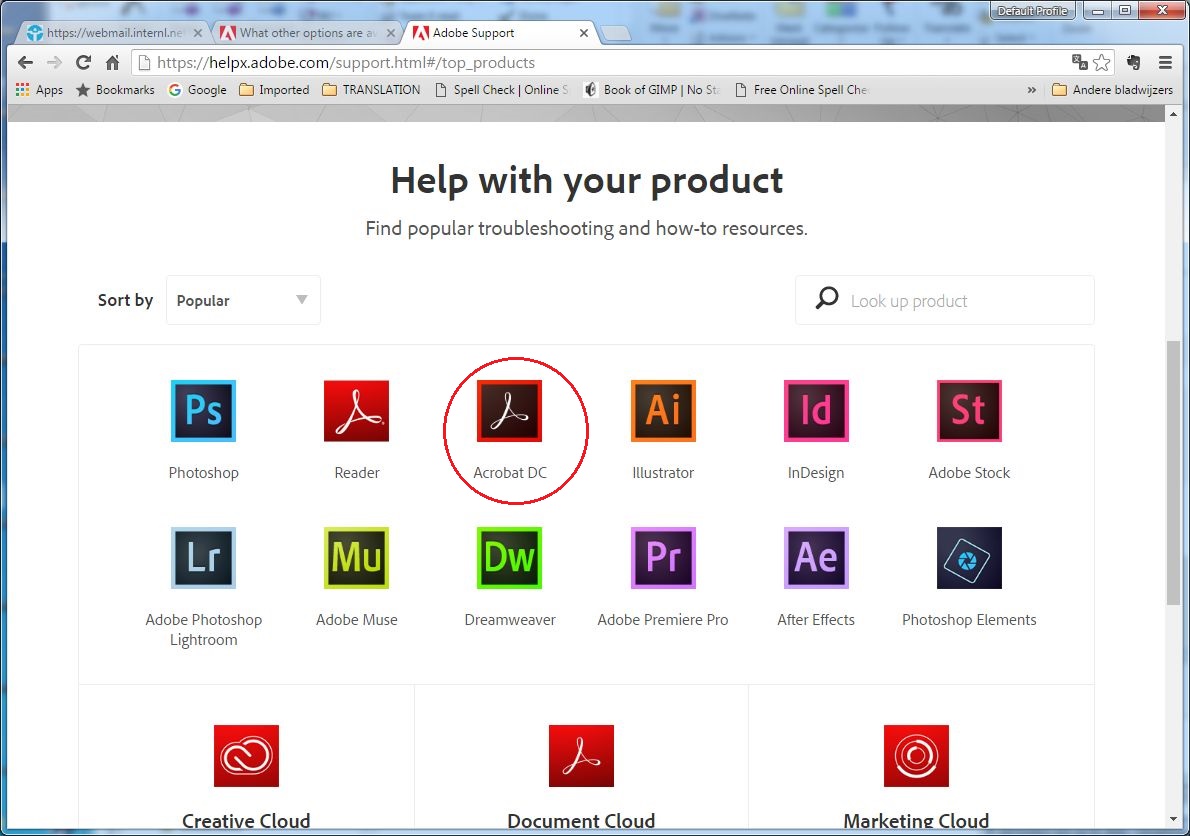Viewport: 1190px width, 836px height.
Task: Select the Photoshop Elements icon
Action: coord(968,557)
